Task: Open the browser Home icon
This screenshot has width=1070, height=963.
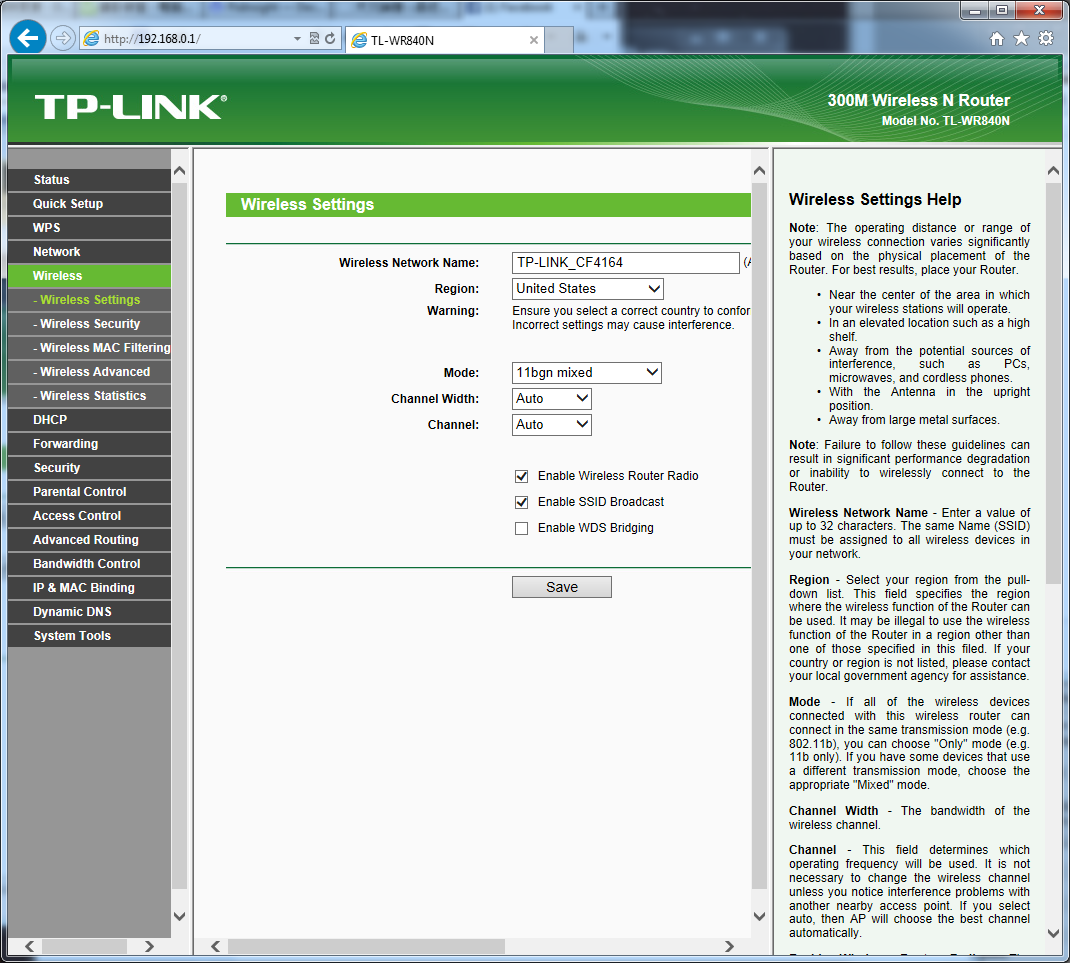Action: pyautogui.click(x=996, y=38)
